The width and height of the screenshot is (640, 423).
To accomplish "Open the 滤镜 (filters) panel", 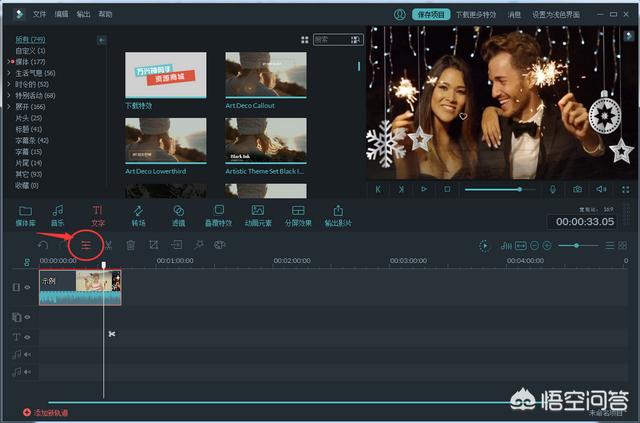I will (x=178, y=214).
